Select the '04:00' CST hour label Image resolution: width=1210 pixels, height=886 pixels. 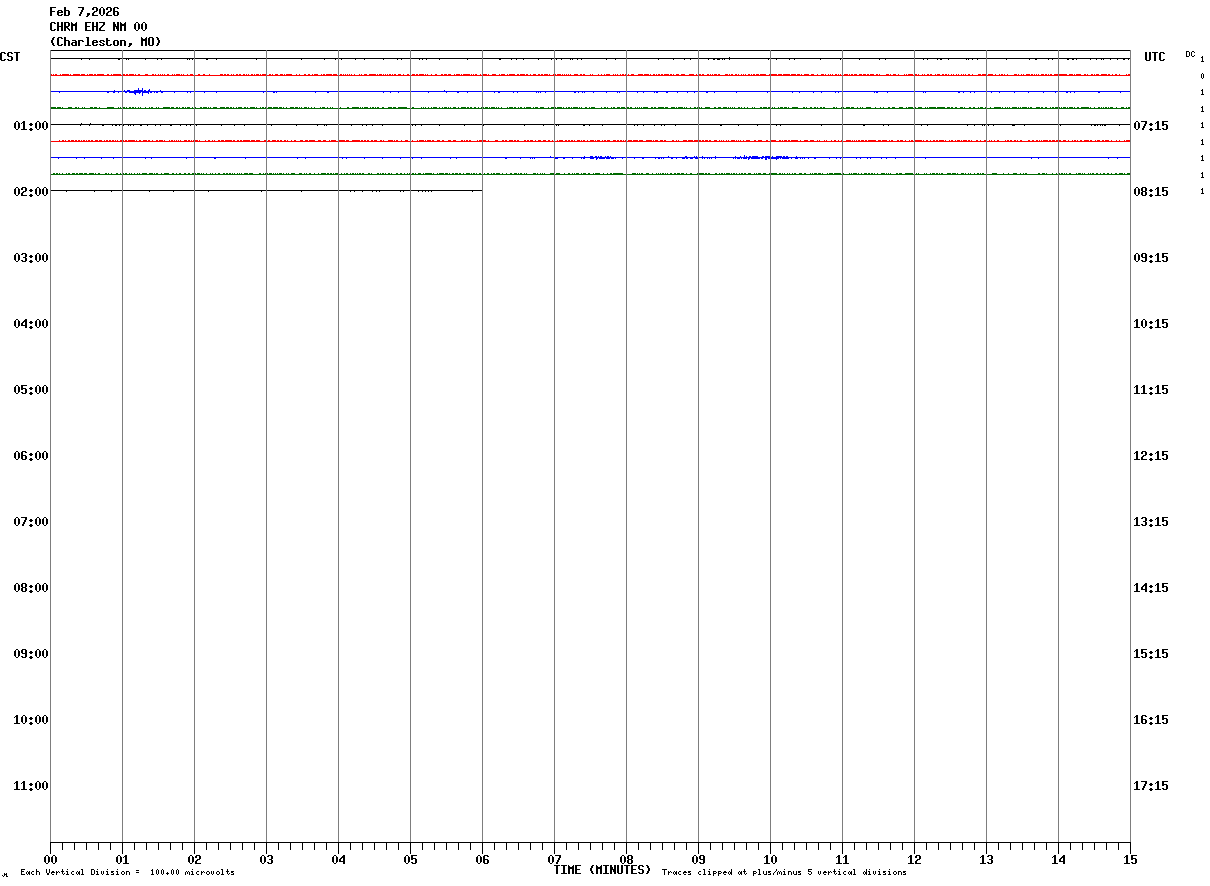[x=31, y=323]
